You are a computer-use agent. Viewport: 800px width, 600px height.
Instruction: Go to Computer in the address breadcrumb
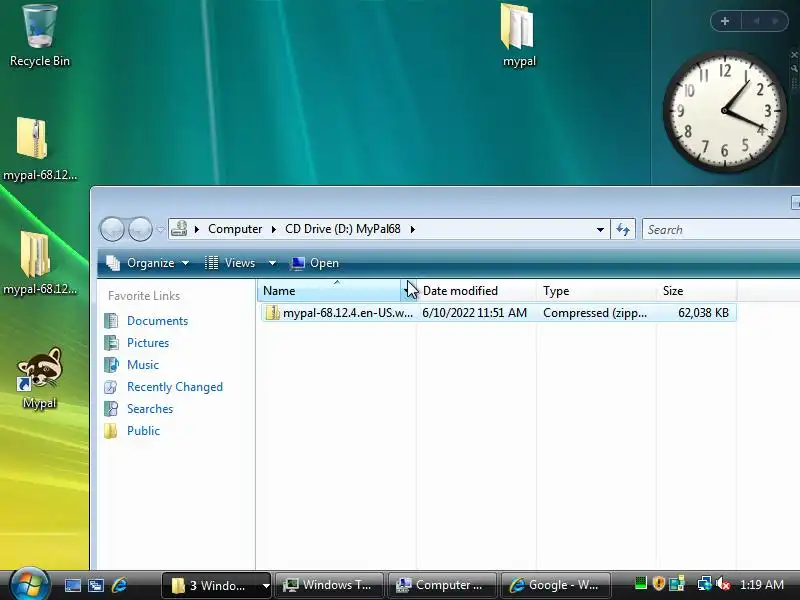pos(235,229)
